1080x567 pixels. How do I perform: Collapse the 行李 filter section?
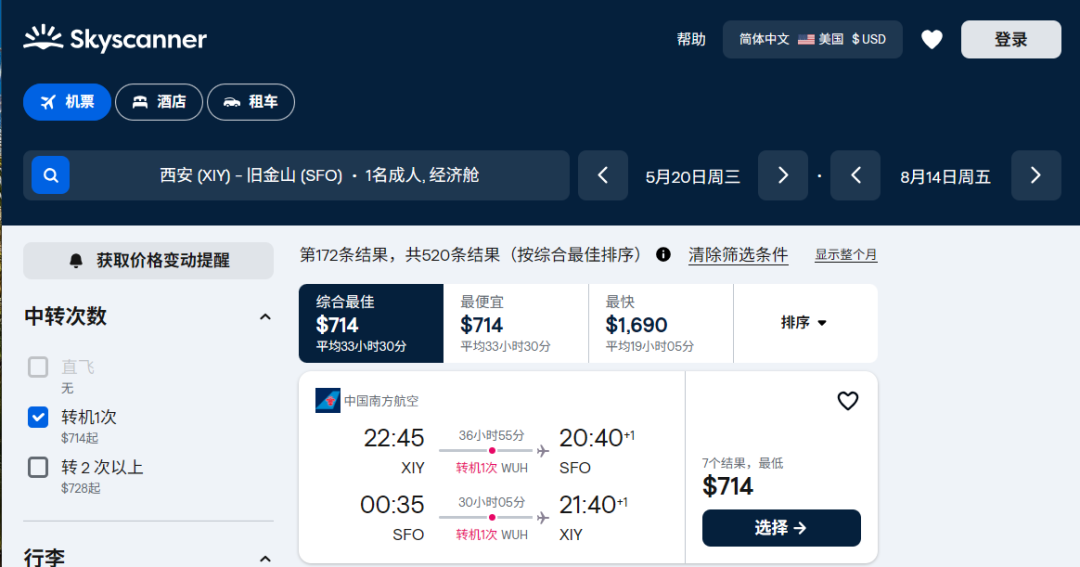point(265,558)
